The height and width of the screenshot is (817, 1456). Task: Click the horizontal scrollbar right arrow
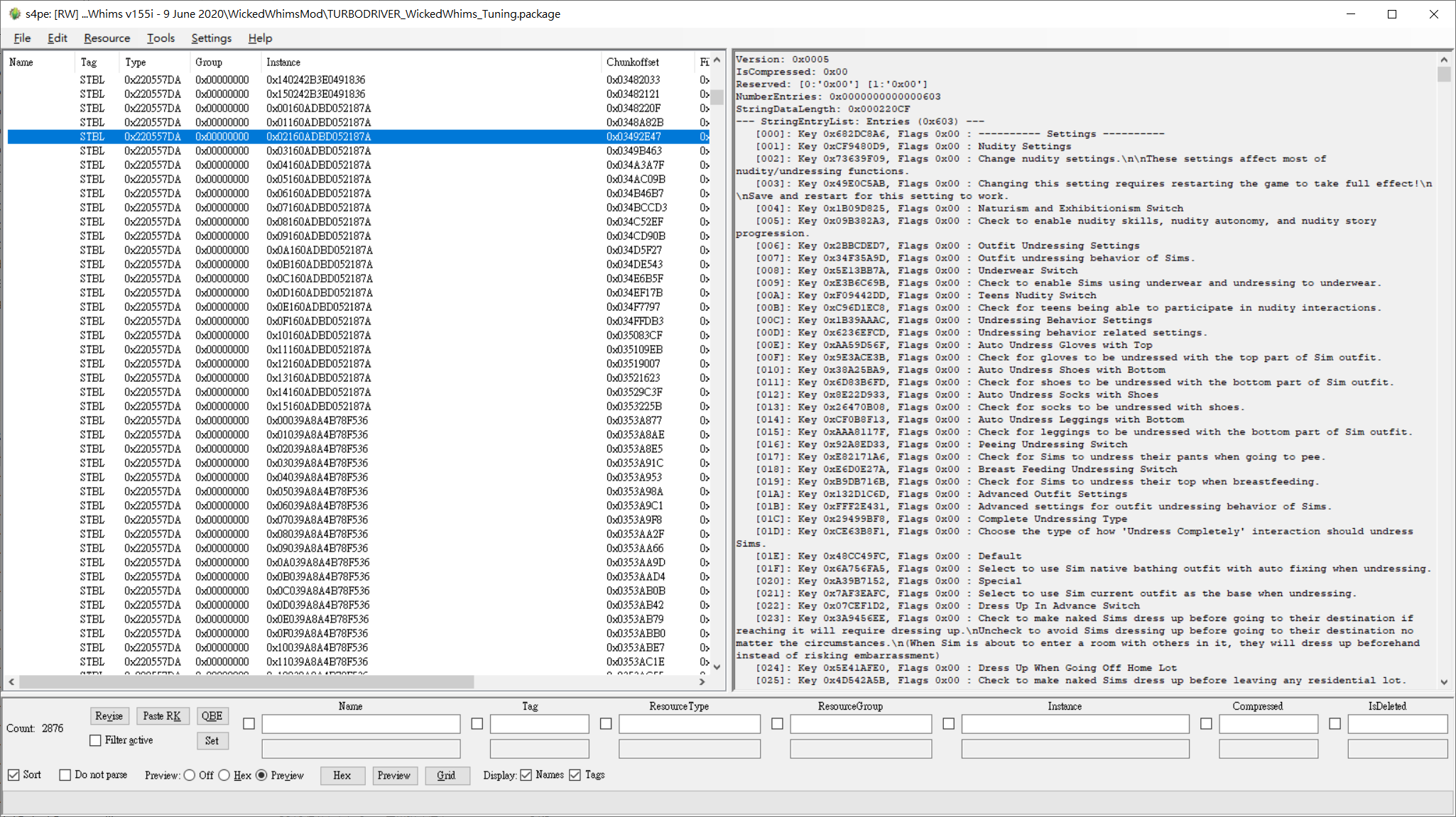[702, 681]
